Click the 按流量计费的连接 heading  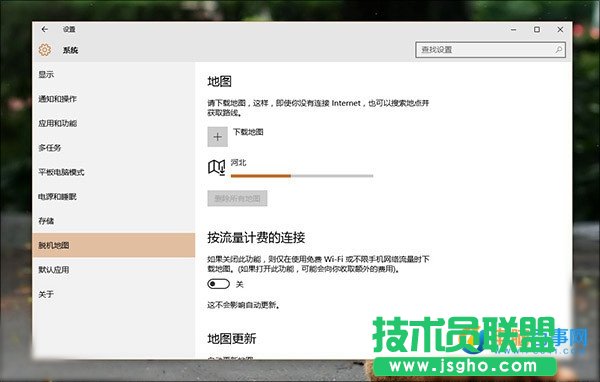click(x=256, y=237)
